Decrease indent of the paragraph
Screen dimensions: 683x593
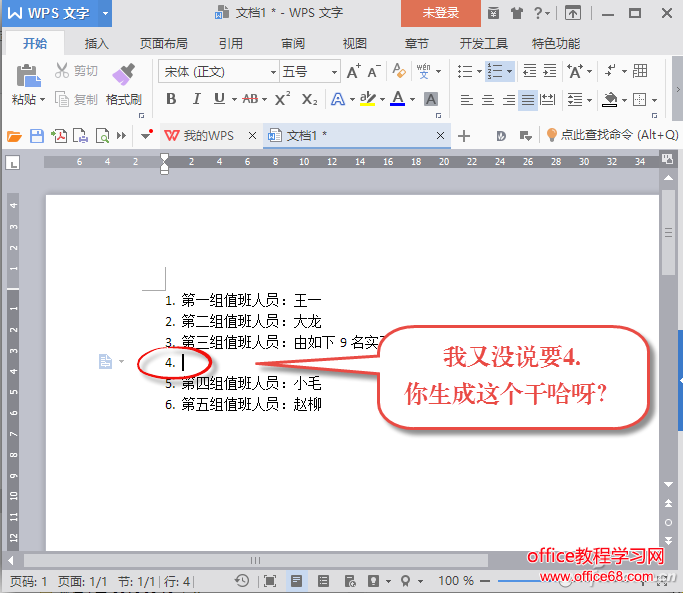pos(529,71)
